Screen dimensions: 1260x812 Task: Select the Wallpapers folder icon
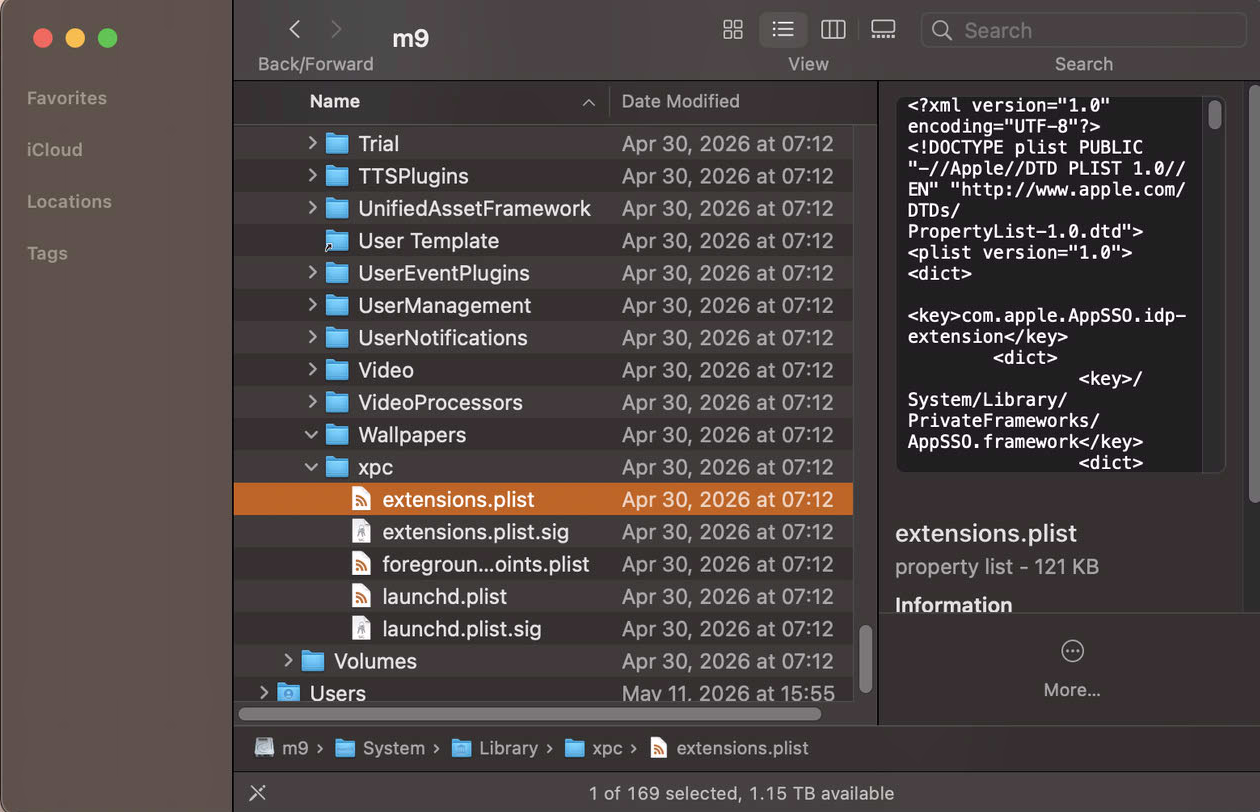337,435
